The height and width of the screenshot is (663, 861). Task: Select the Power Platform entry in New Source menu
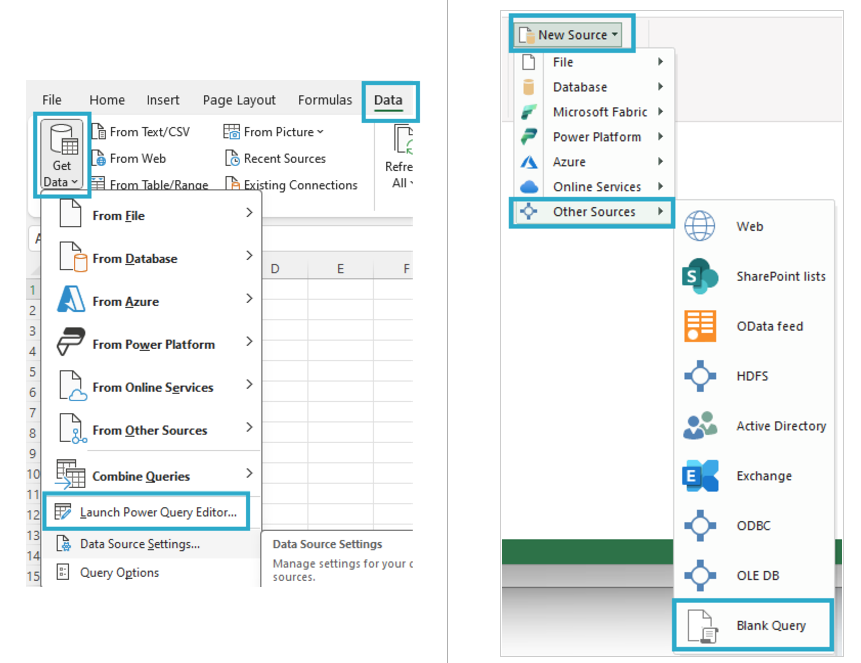594,137
